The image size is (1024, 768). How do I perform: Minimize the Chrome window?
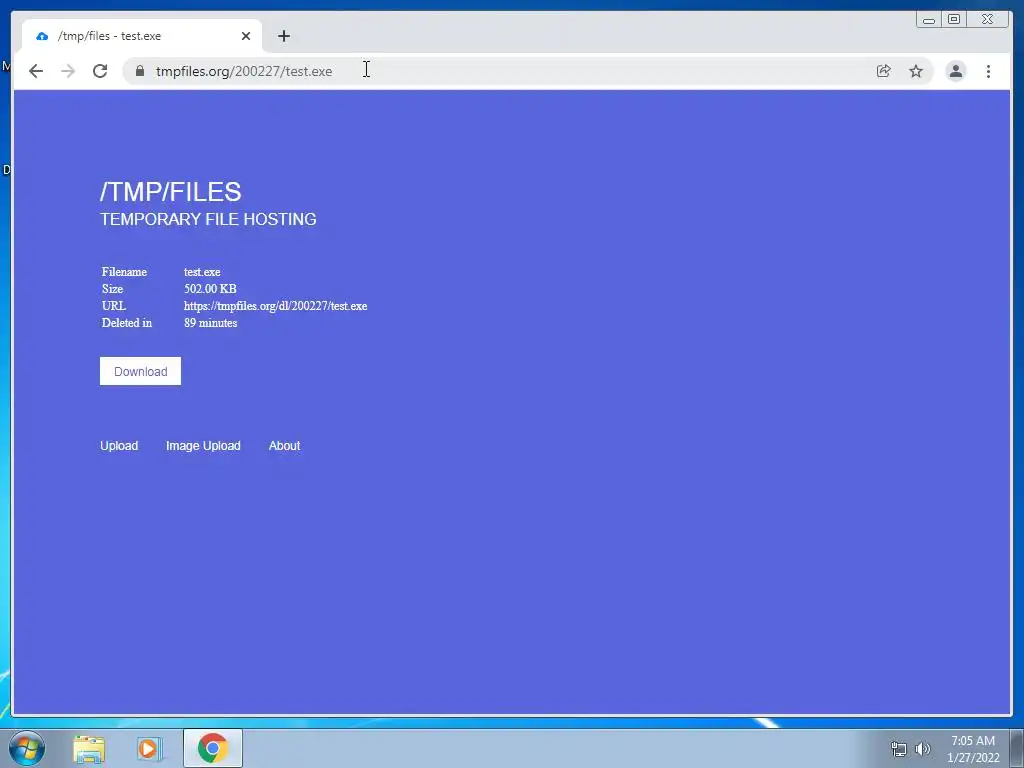929,20
